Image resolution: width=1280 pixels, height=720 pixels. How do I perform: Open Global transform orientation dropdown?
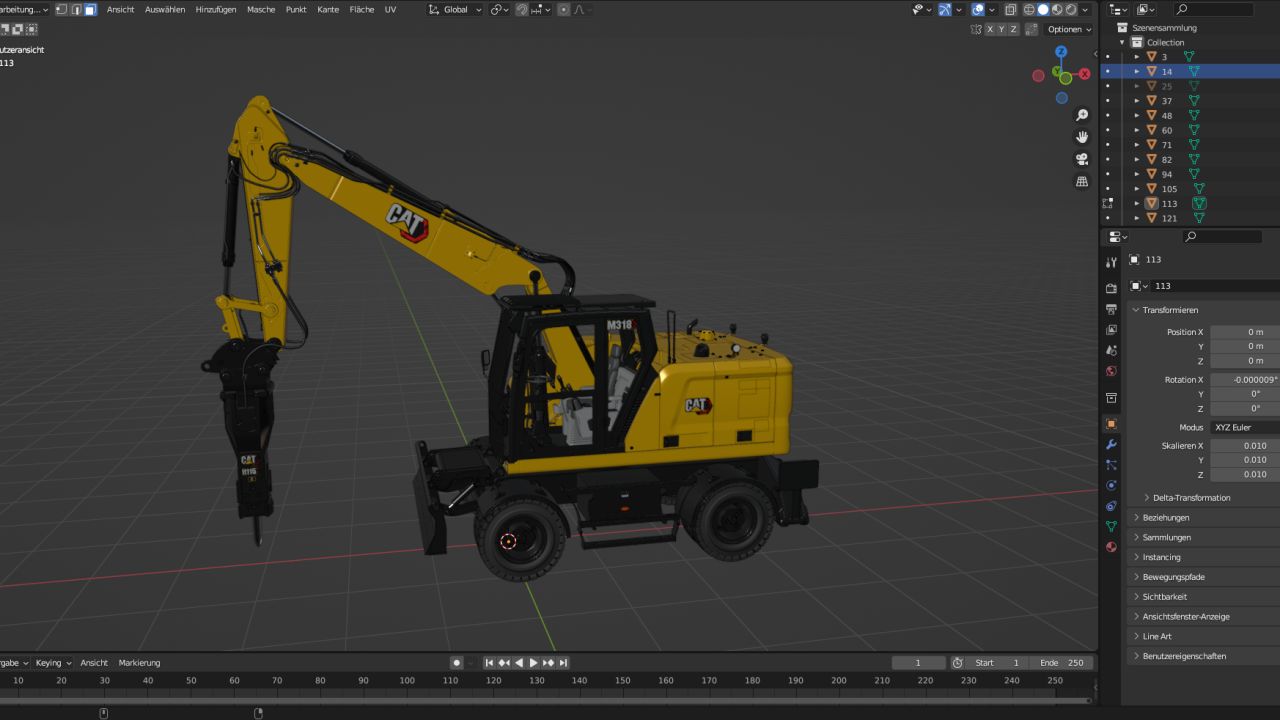[455, 9]
